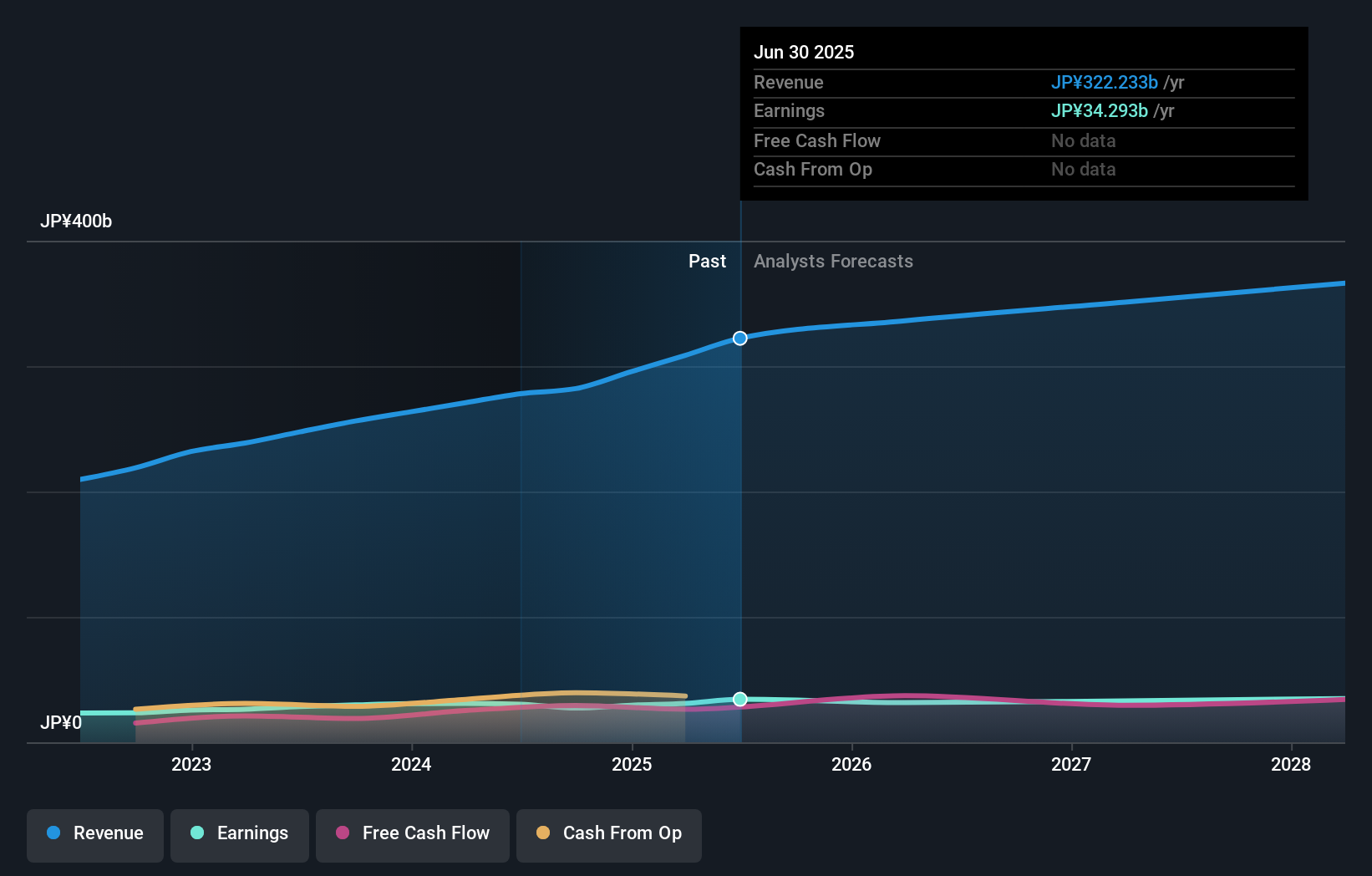The image size is (1372, 876).
Task: Click the Analysts Forecasts label
Action: [833, 262]
